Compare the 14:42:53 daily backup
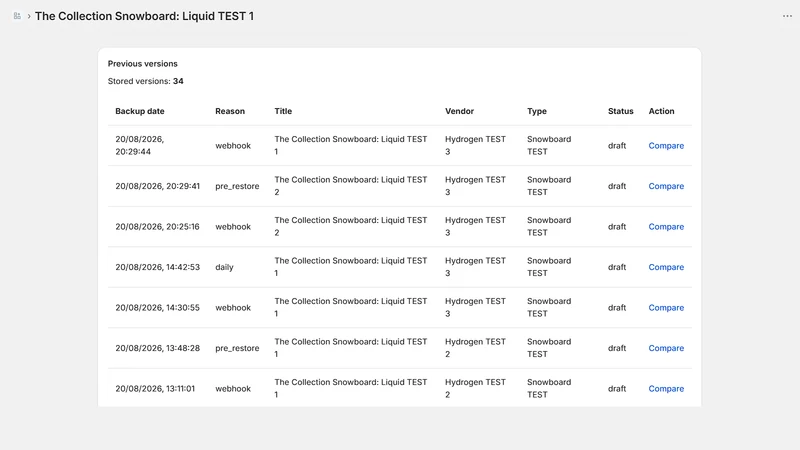800x450 pixels. click(666, 267)
